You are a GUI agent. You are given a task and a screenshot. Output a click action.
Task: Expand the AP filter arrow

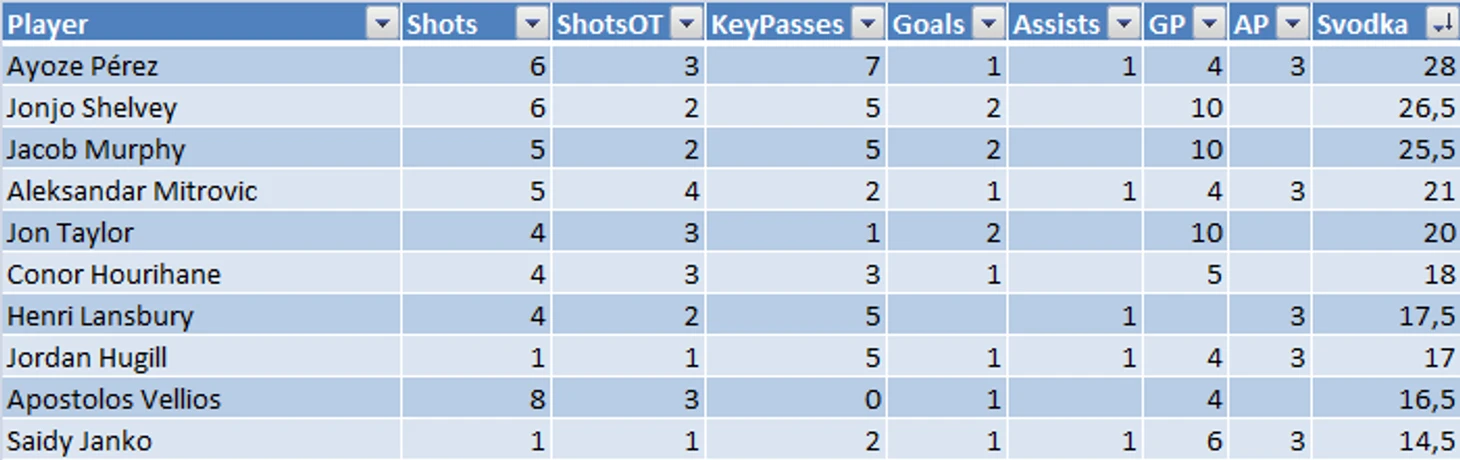[x=1293, y=25]
